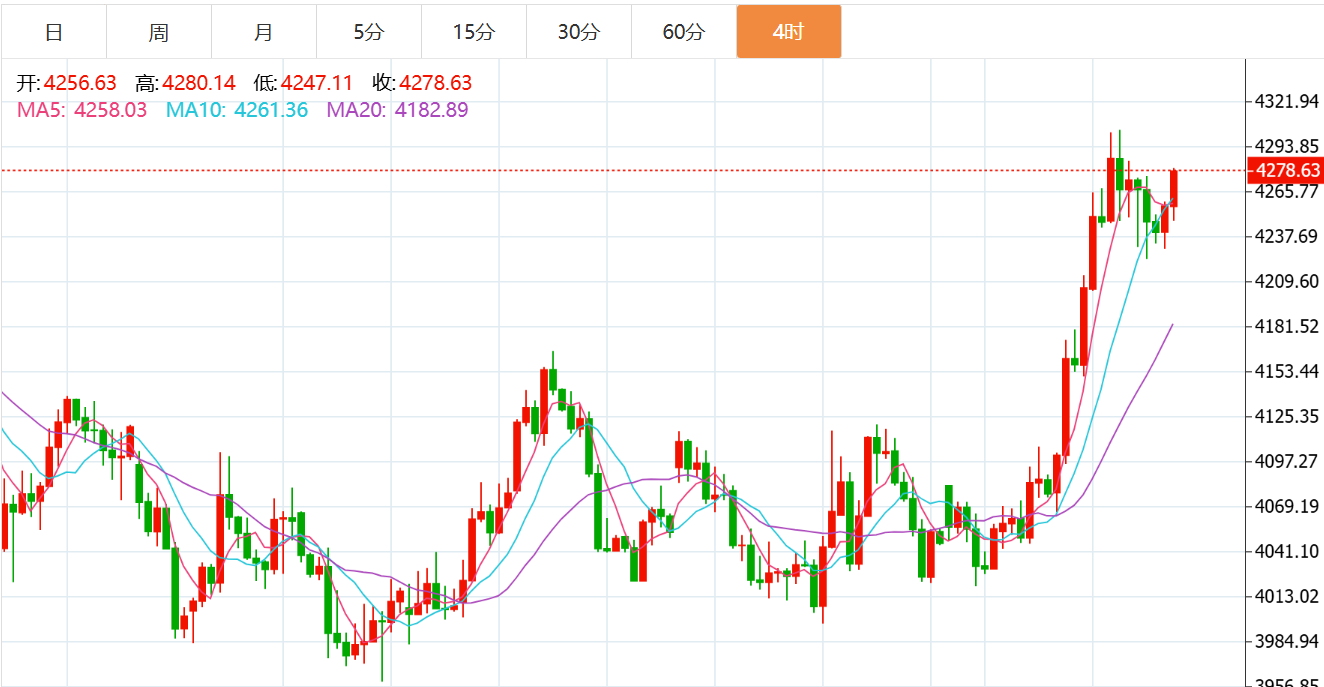
Task: Click the 3984.94 price axis label
Action: coord(1286,641)
